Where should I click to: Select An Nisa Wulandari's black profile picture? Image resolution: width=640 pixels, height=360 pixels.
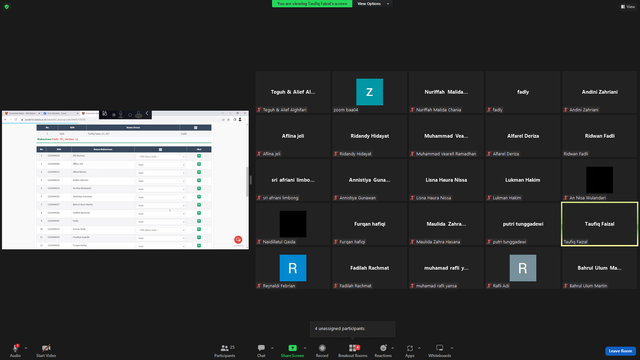(600, 180)
